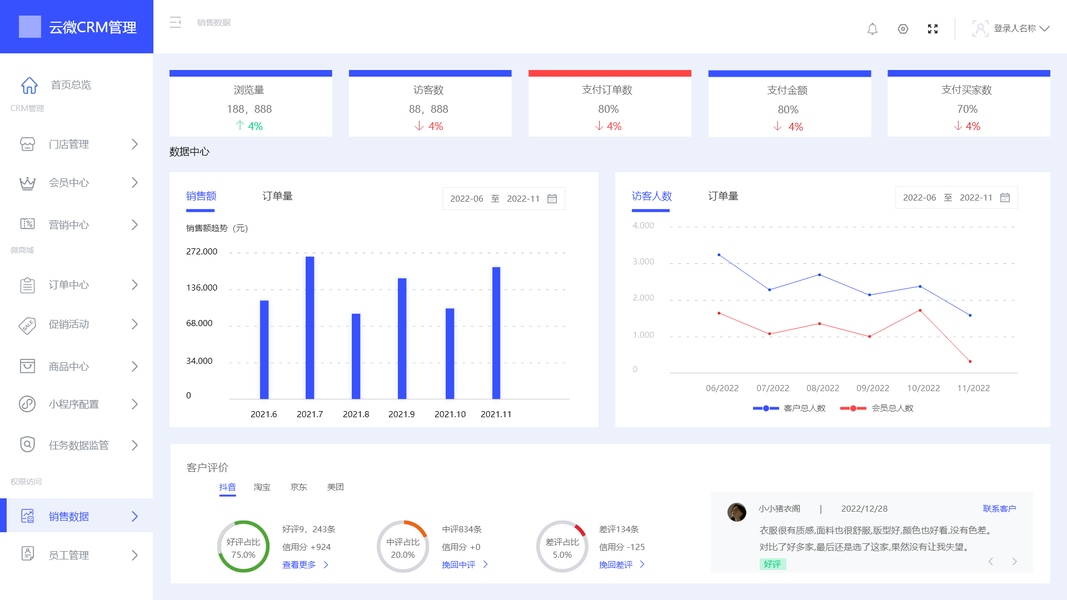Expand 门店管理 submenu chevron

coord(135,144)
